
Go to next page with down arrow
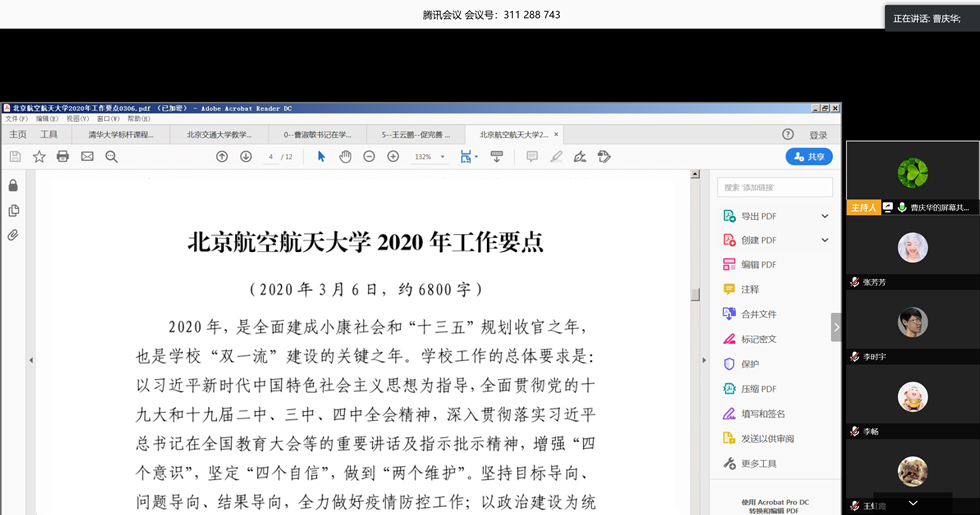[x=246, y=157]
